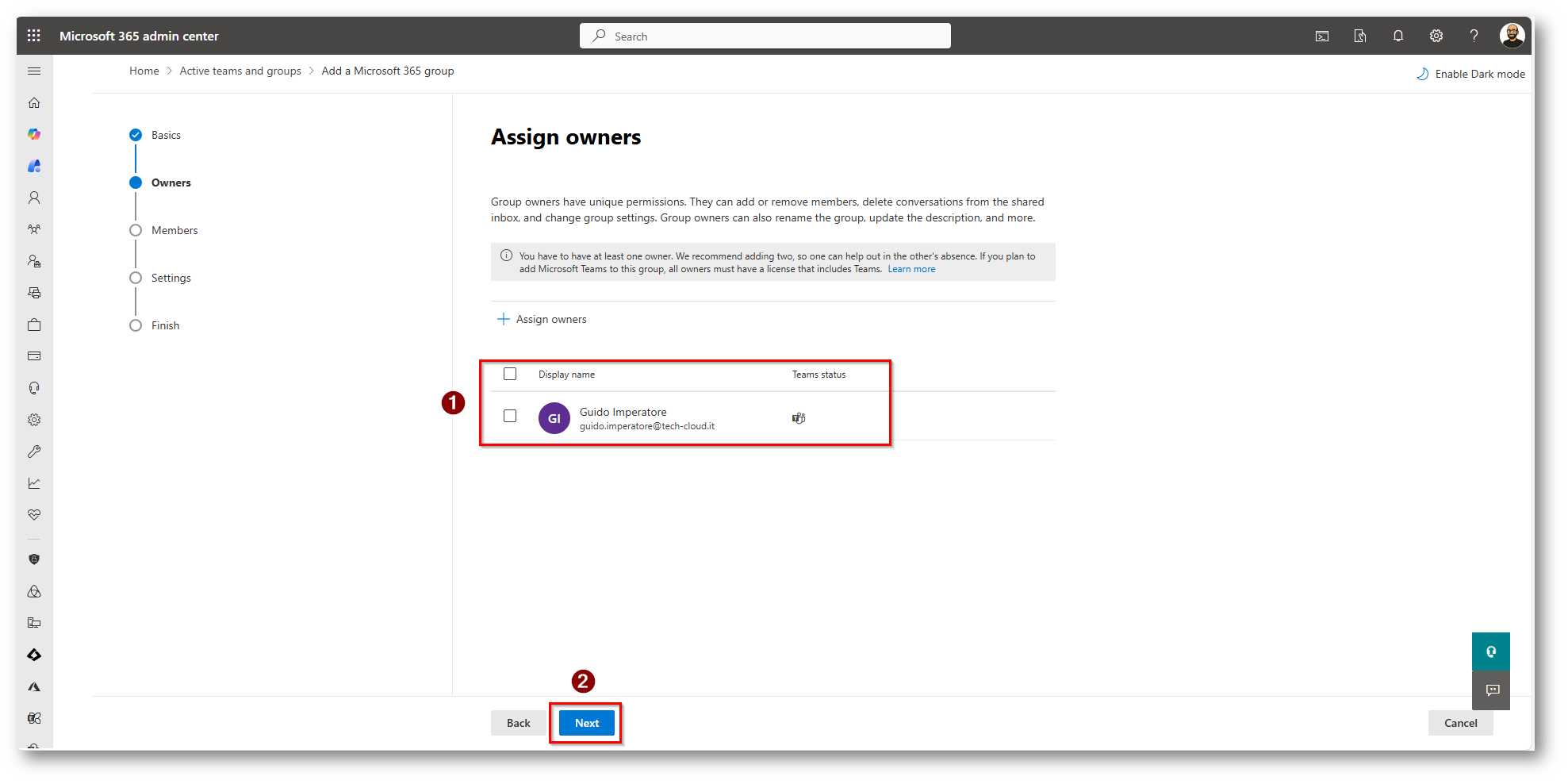Open the account profile picture menu
1568x784 pixels.
(1512, 36)
